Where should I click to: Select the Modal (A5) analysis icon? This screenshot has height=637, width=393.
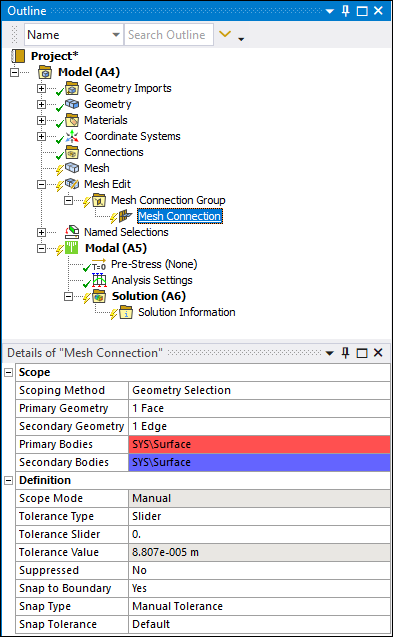coord(72,248)
